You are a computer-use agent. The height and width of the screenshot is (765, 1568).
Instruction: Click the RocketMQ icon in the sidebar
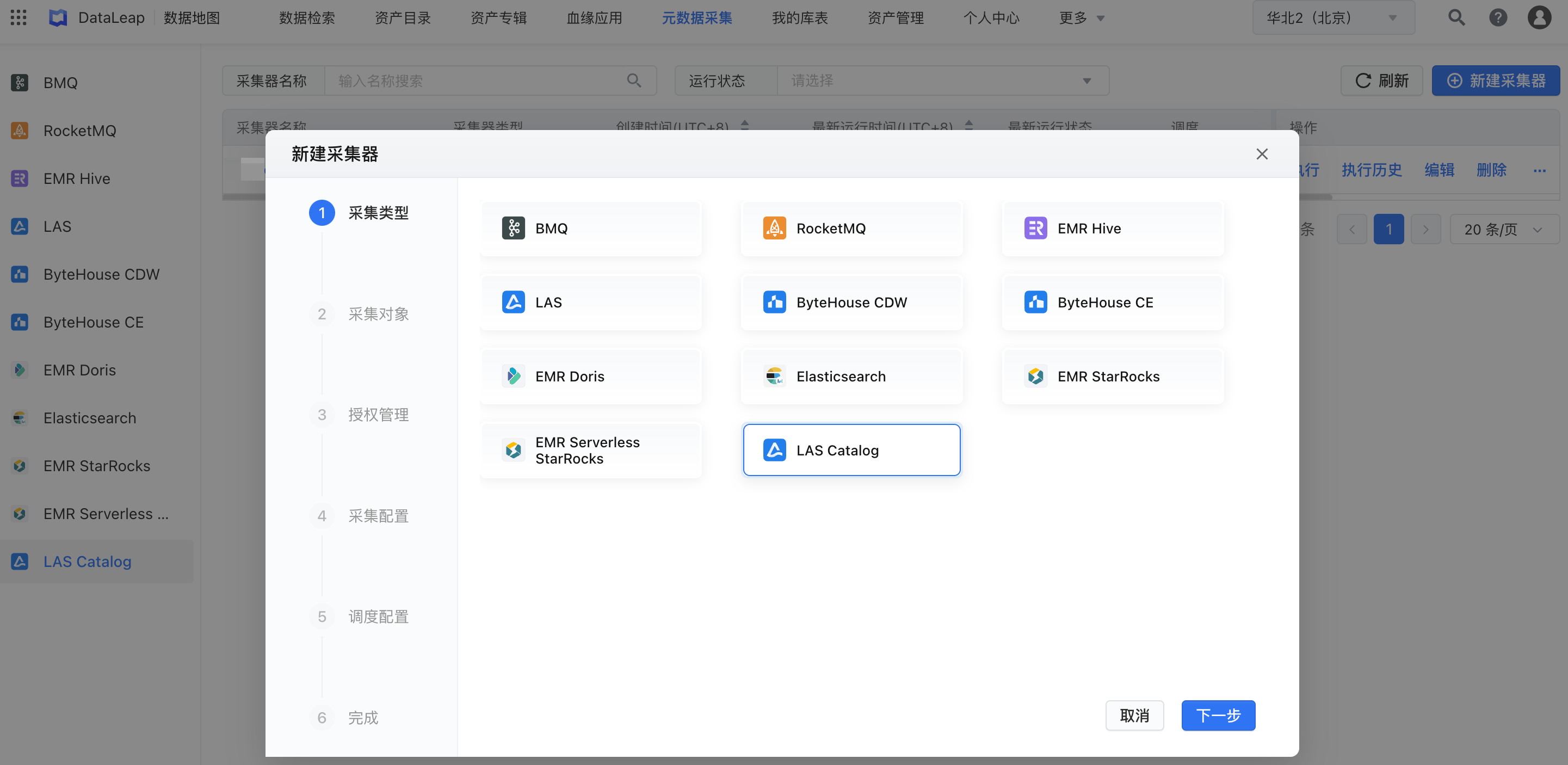pyautogui.click(x=20, y=130)
